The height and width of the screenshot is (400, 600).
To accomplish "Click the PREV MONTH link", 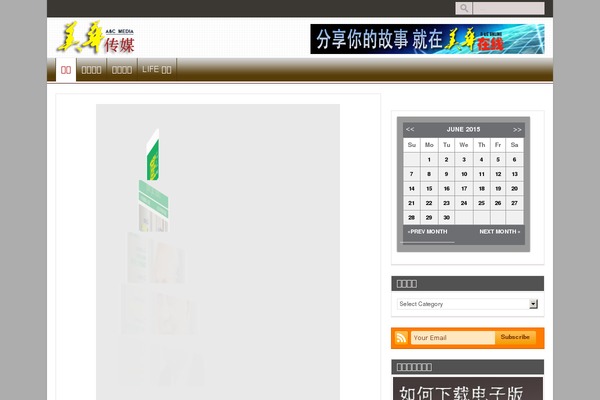I will pos(427,232).
